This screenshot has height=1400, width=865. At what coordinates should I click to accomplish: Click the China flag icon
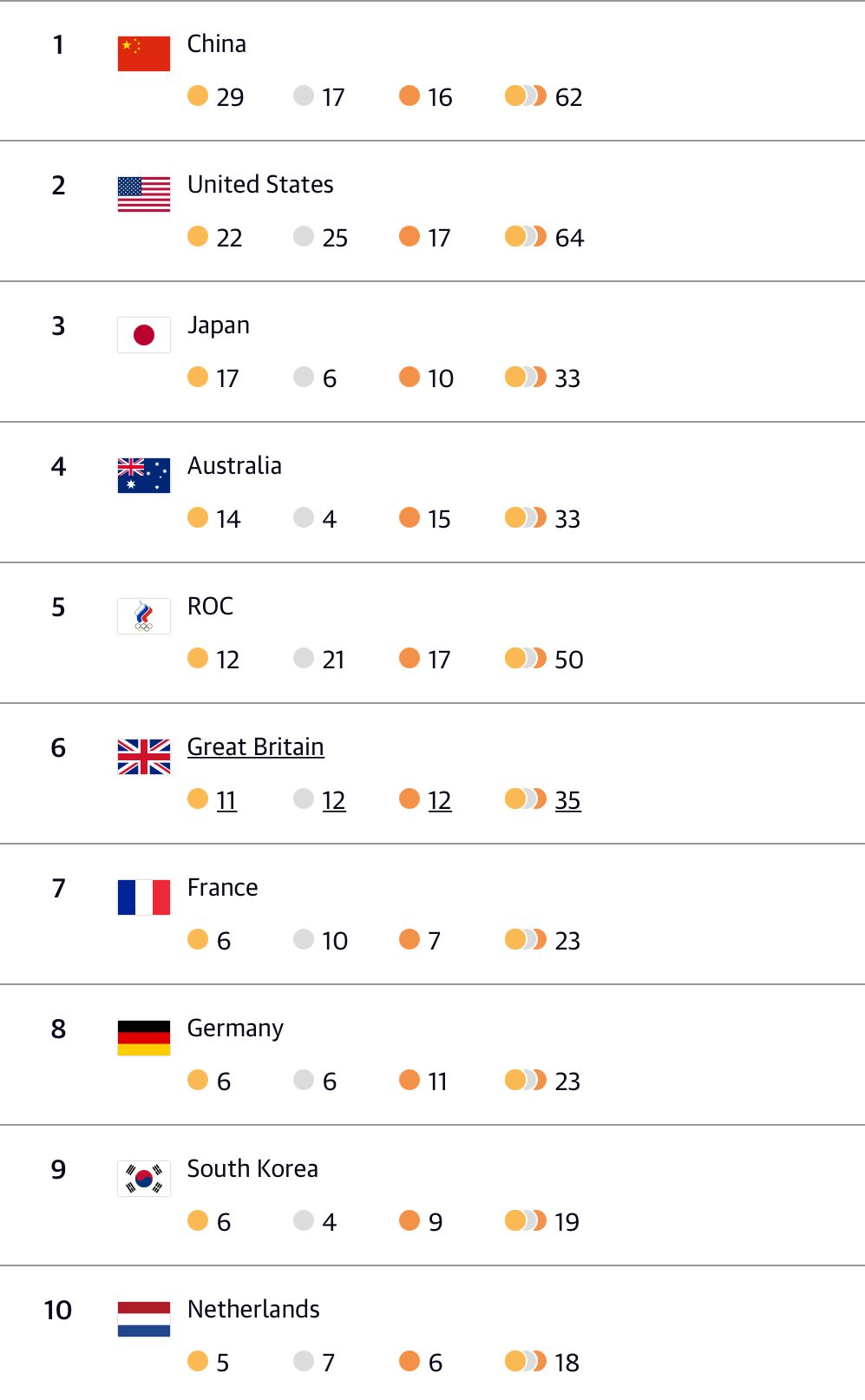tap(144, 54)
